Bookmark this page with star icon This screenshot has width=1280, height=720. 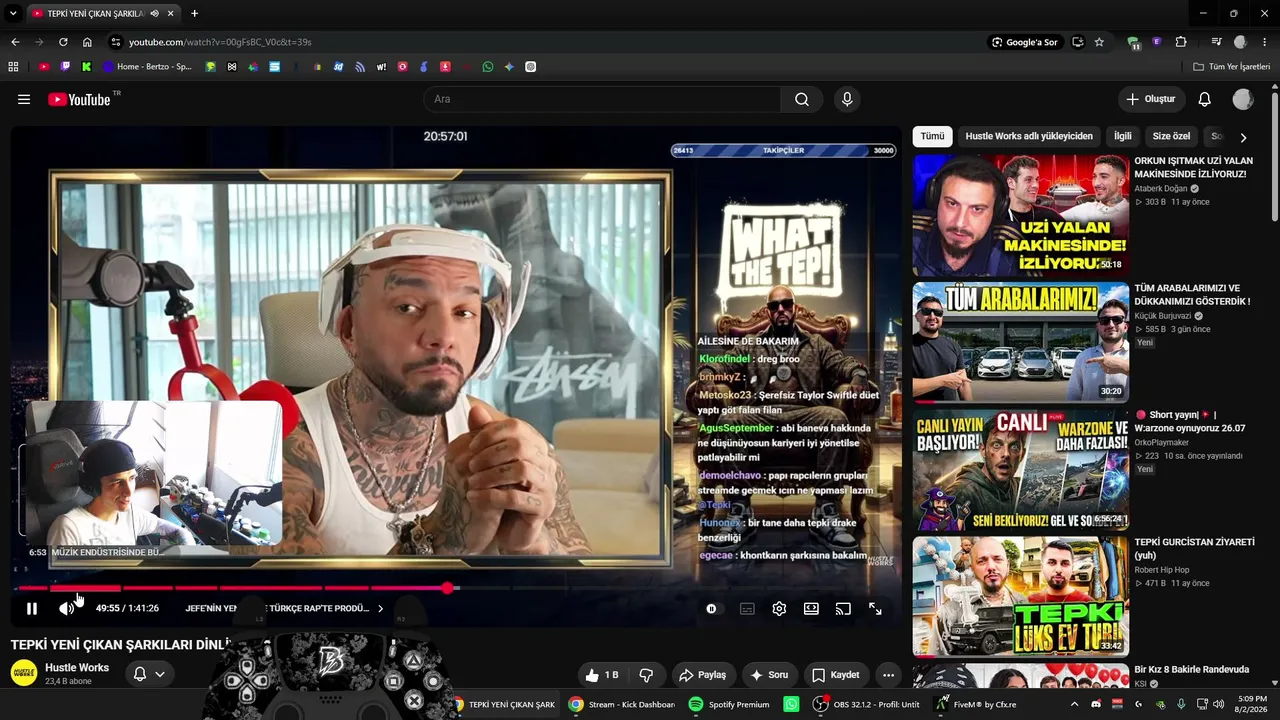point(1099,42)
